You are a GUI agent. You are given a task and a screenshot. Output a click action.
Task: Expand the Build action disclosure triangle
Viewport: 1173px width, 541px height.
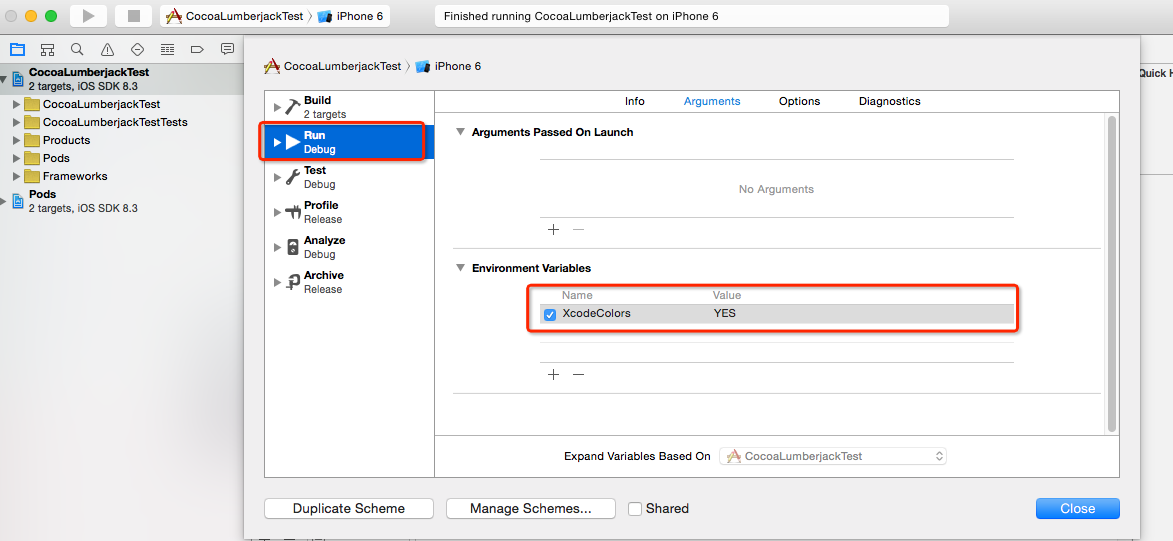point(277,107)
